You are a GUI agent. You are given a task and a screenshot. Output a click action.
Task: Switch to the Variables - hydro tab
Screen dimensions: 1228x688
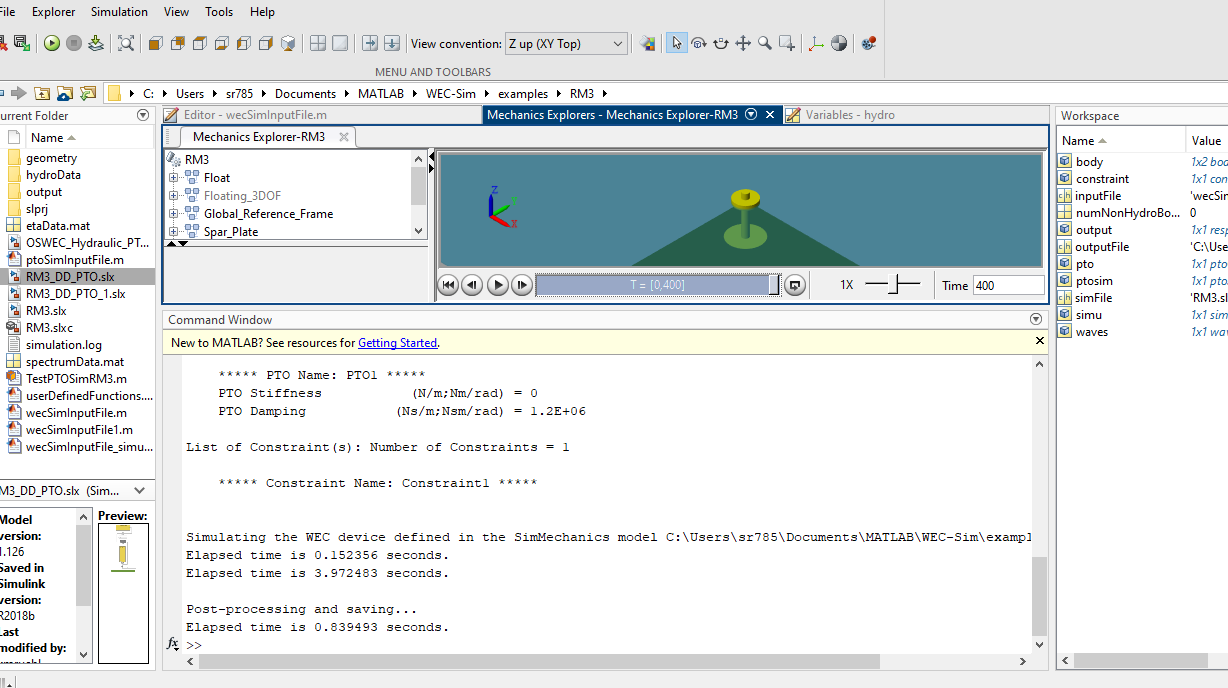(x=850, y=114)
